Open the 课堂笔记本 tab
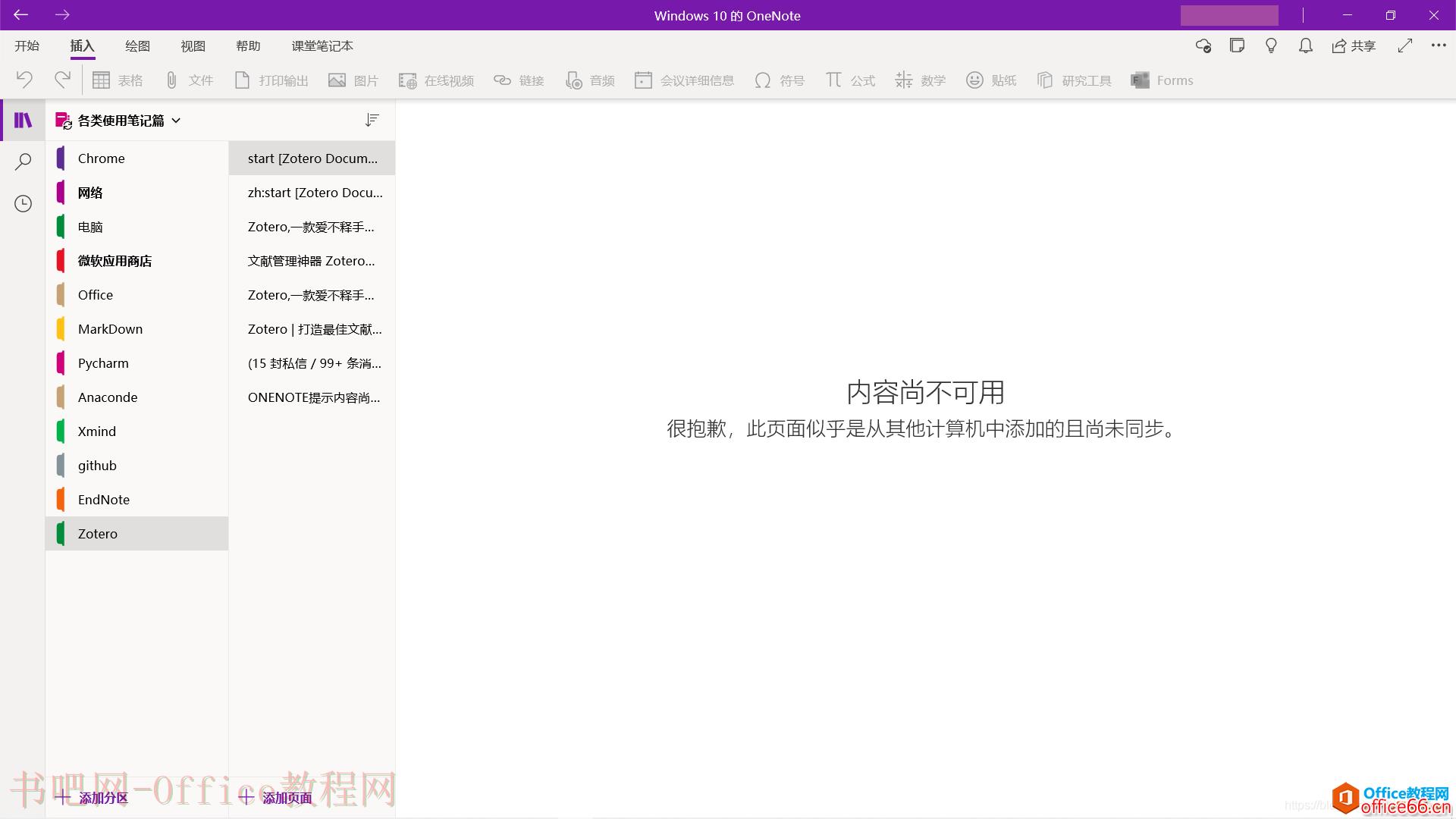Image resolution: width=1456 pixels, height=819 pixels. [x=322, y=46]
